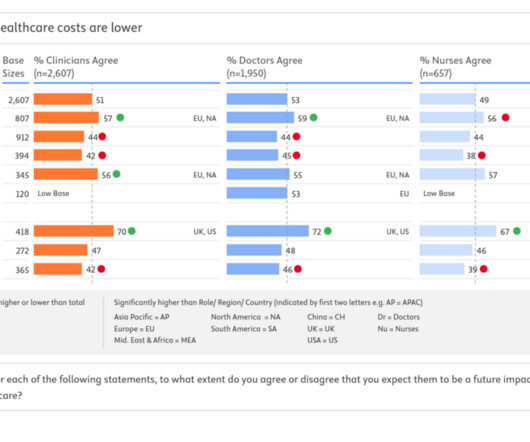Click 'UK, US' in the Doctors column
The image size is (530, 442).
[x=398, y=232]
